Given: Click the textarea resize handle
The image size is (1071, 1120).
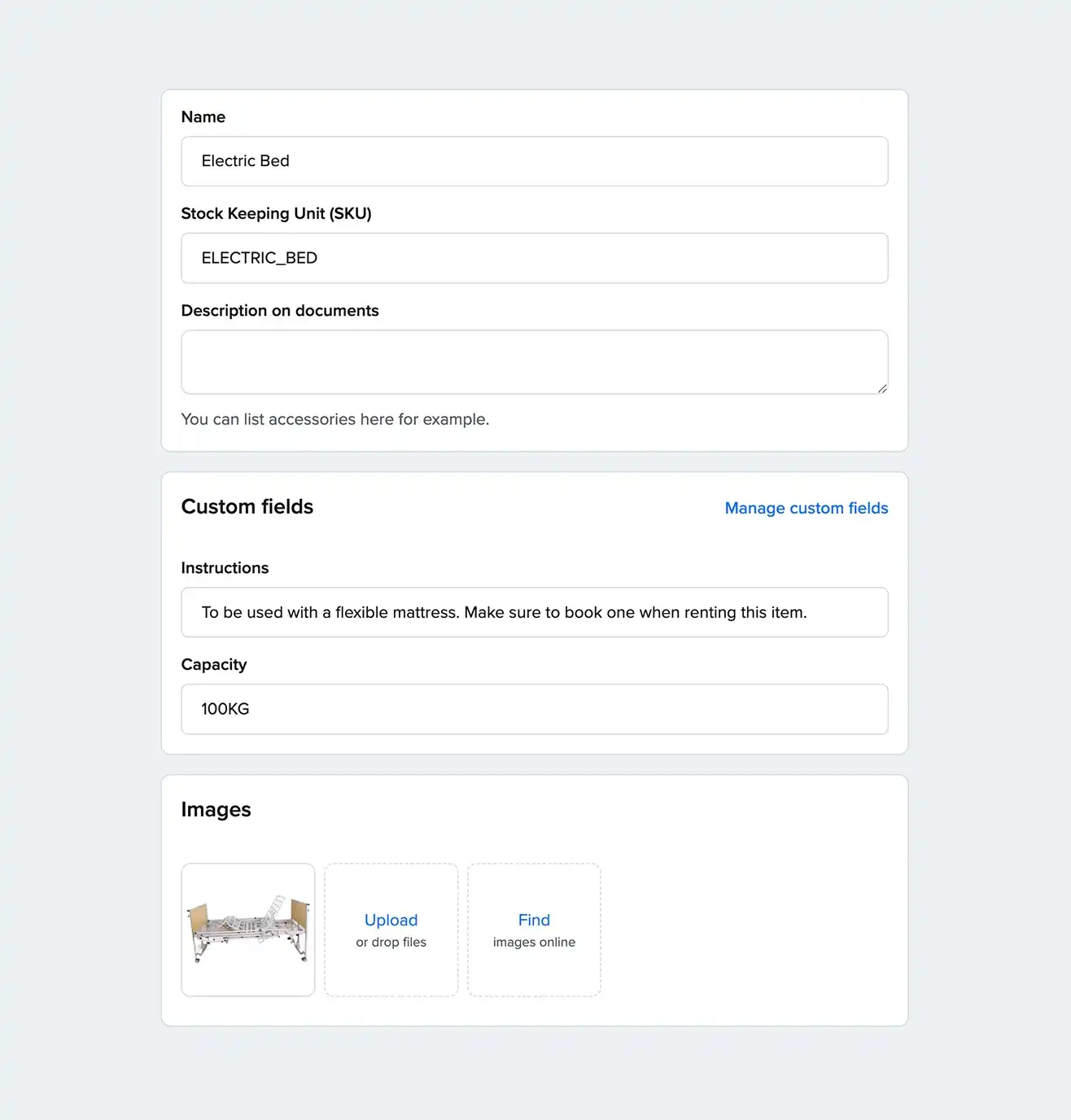Looking at the screenshot, I should [x=882, y=389].
